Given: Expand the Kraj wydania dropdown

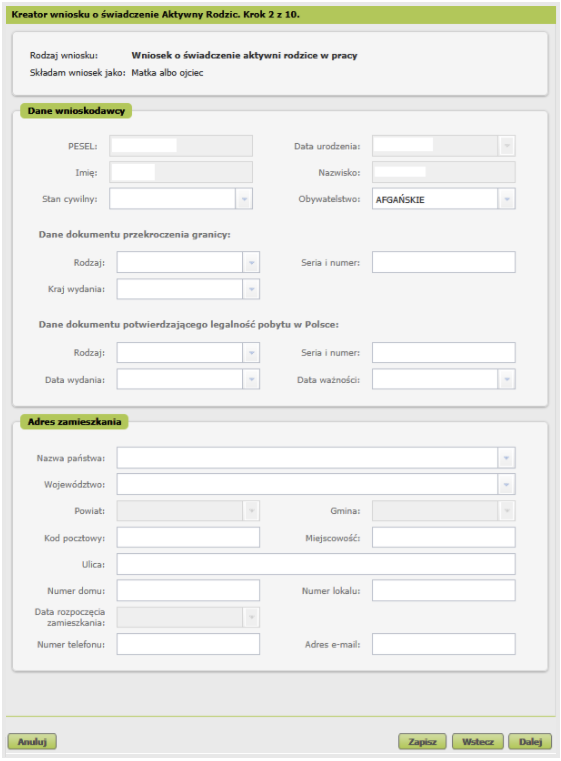Looking at the screenshot, I should pos(251,289).
